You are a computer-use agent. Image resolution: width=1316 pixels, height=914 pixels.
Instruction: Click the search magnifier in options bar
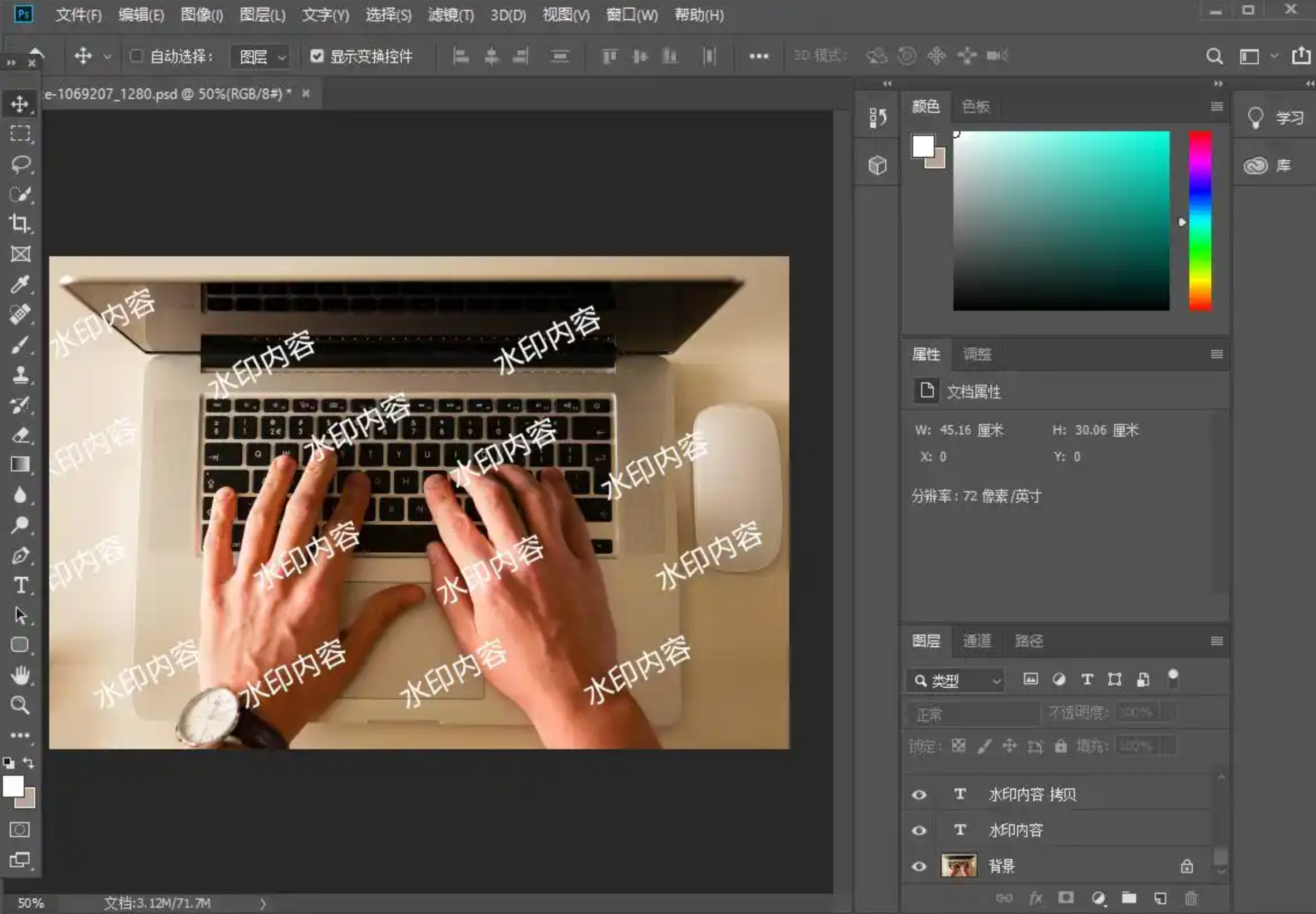click(x=1214, y=56)
